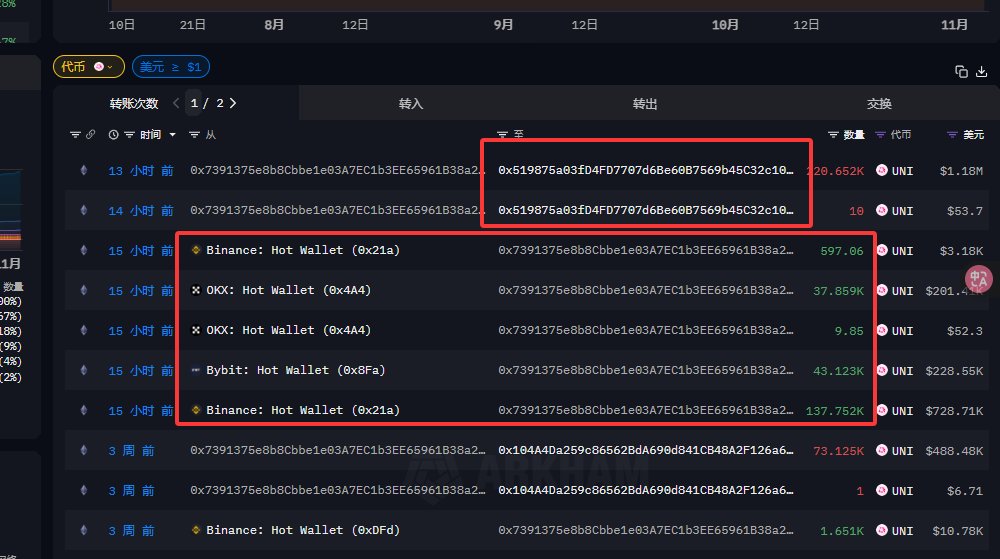Open the 代币 token filter dropdown

[x=89, y=67]
